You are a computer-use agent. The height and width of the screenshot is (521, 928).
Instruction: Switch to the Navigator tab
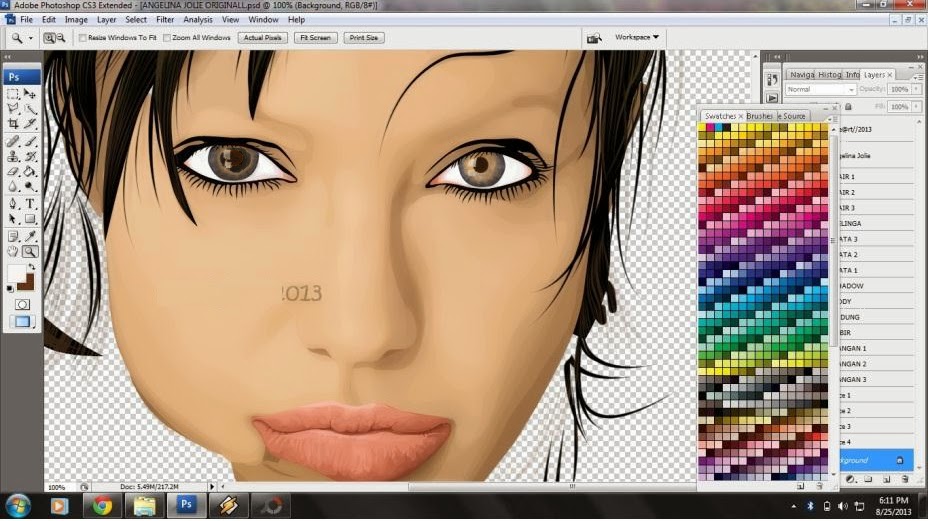(802, 75)
